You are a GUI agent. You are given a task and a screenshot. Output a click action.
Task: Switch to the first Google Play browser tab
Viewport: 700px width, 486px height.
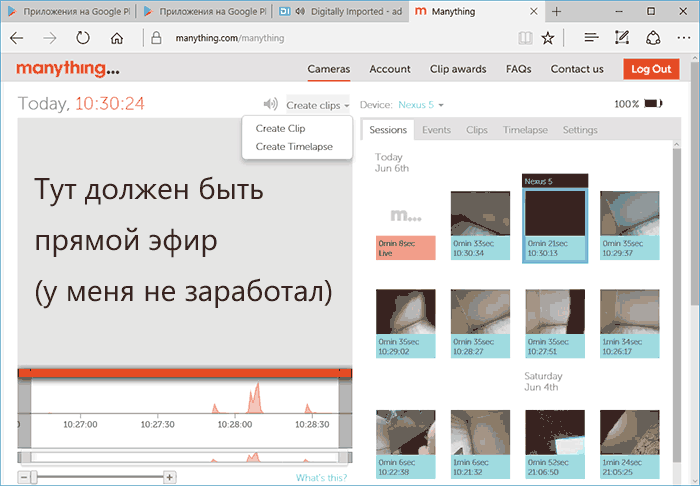[68, 12]
